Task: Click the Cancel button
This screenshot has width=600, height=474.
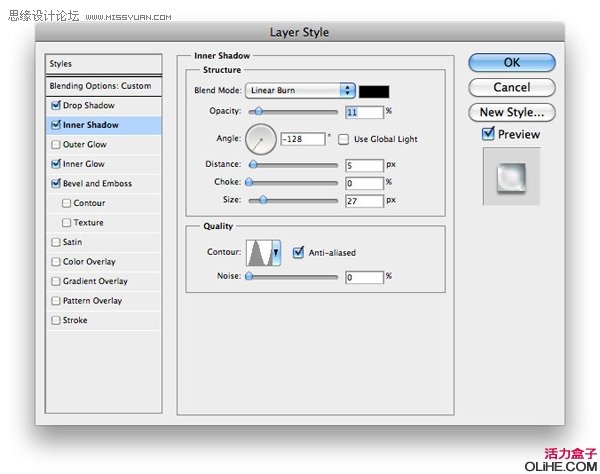Action: click(512, 87)
